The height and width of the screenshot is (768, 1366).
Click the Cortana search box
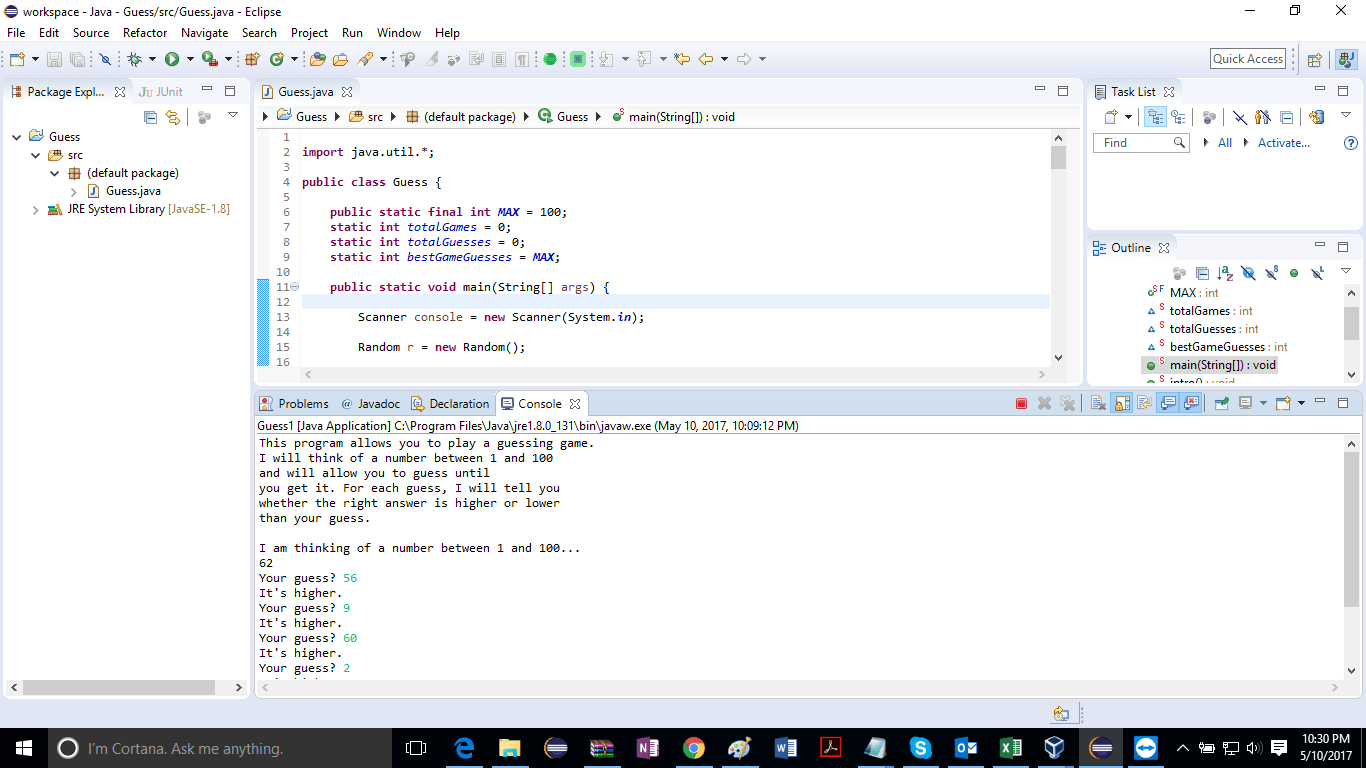pyautogui.click(x=220, y=748)
